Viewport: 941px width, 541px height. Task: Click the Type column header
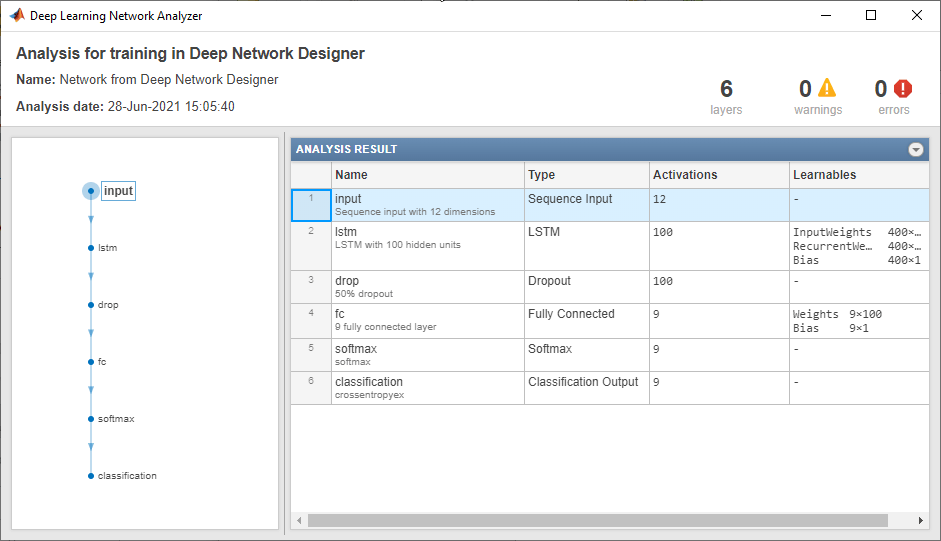[586, 175]
